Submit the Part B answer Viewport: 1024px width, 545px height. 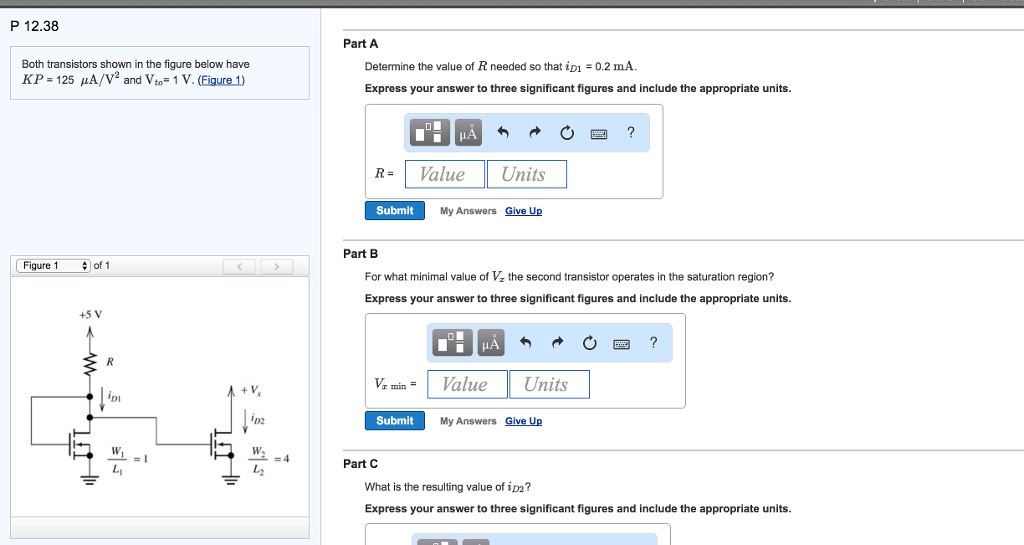(x=394, y=421)
